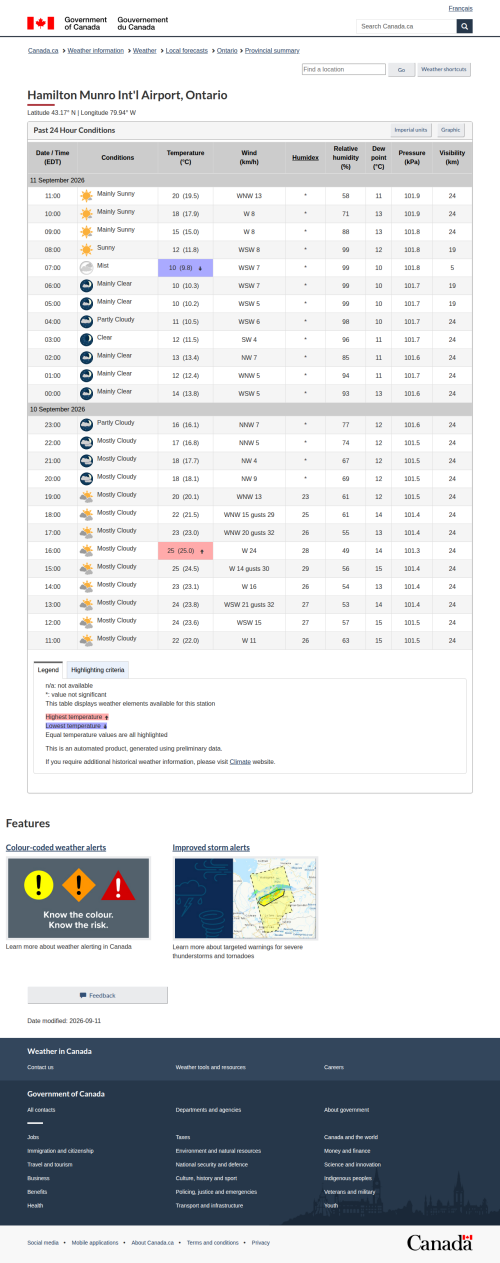Click the highlighted lowest temperature cell
Screen dimensions: 500x1263
click(186, 268)
